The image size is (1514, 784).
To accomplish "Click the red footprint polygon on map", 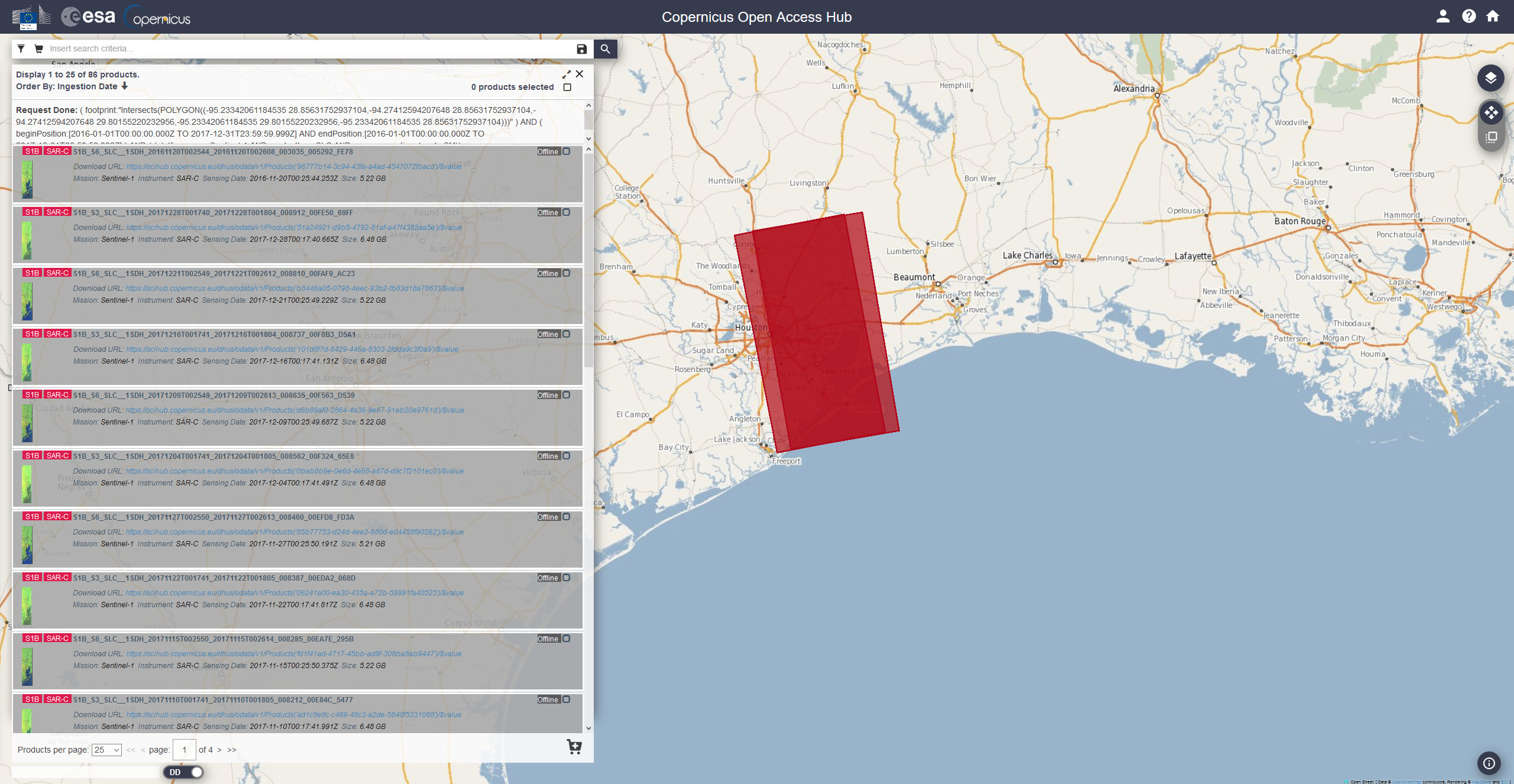I will (x=816, y=331).
